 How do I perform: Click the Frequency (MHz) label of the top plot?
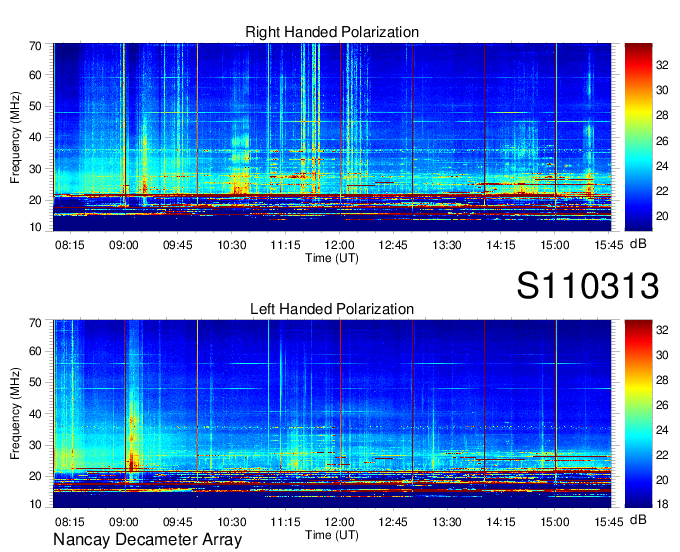[x=15, y=137]
